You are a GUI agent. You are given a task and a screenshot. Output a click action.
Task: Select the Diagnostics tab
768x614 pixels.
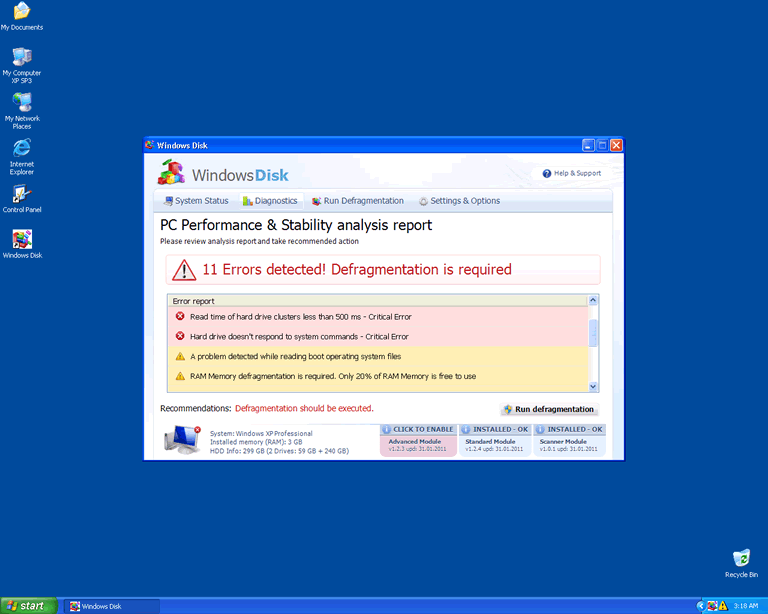pyautogui.click(x=270, y=201)
